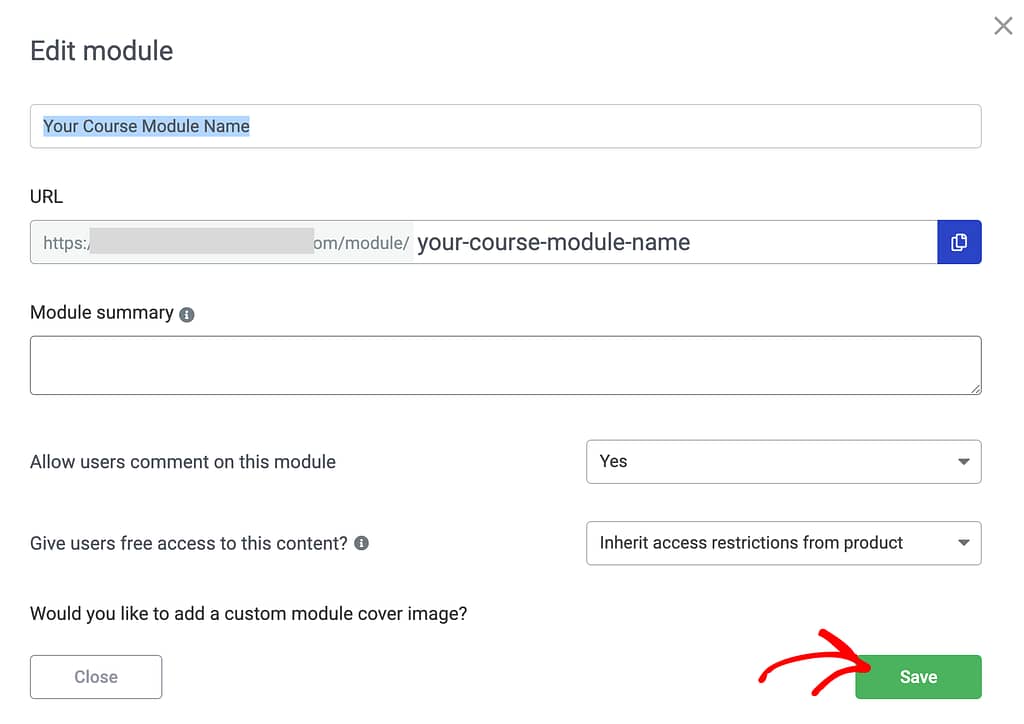Click the Edit module heading
The width and height of the screenshot is (1024, 724).
pyautogui.click(x=101, y=51)
